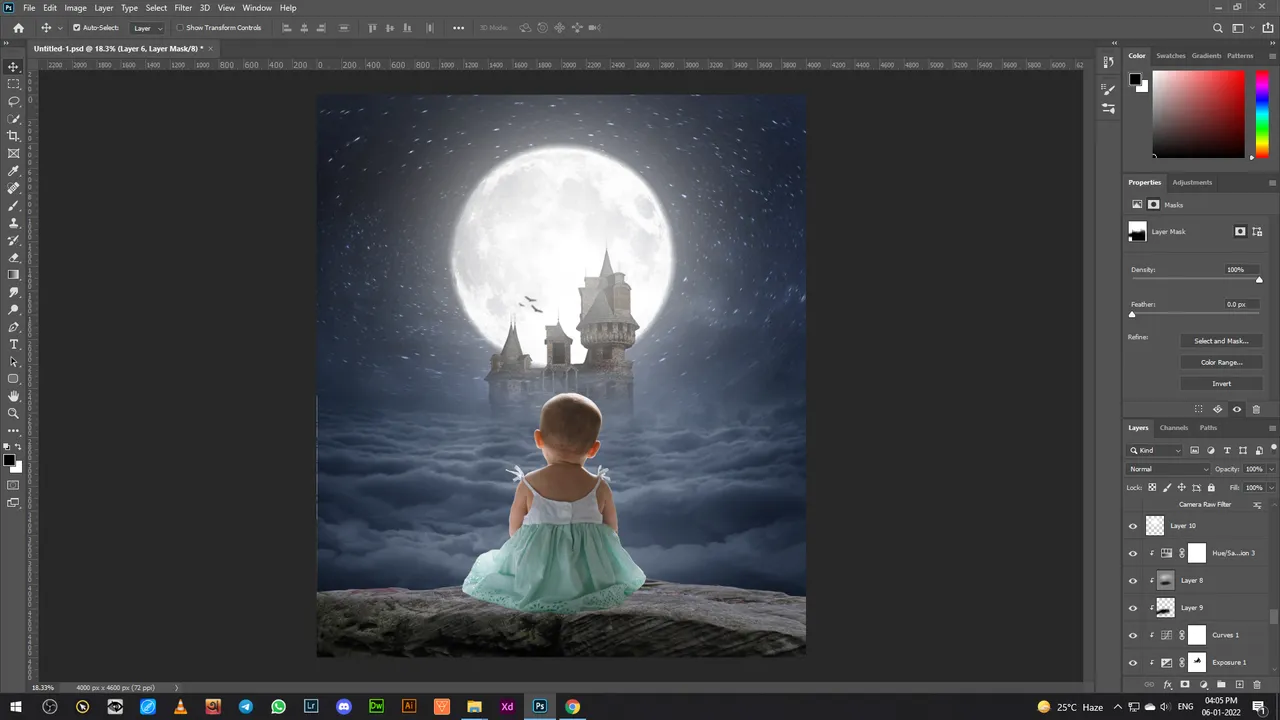
Task: Toggle visibility of Layer 8
Action: (1133, 581)
